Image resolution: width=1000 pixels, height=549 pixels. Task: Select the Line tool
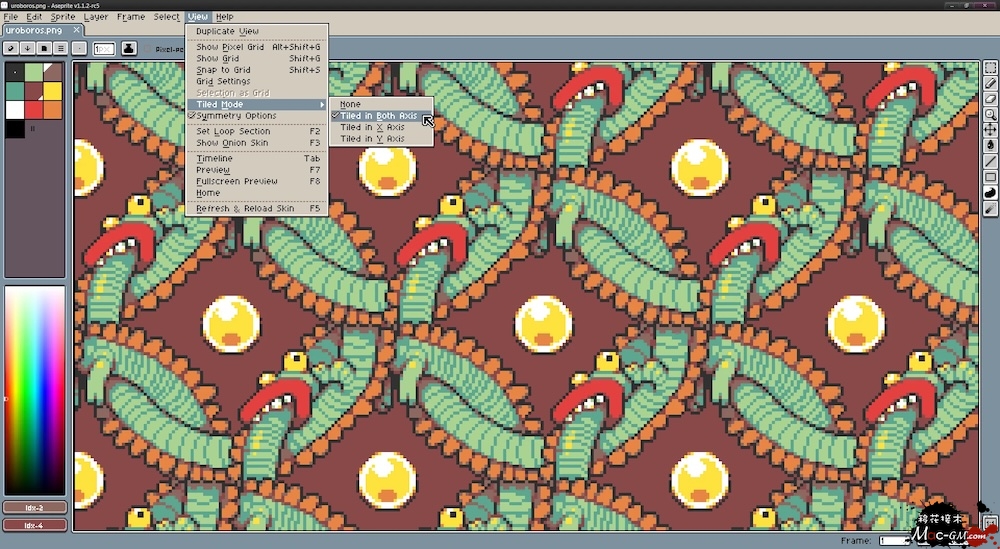990,161
